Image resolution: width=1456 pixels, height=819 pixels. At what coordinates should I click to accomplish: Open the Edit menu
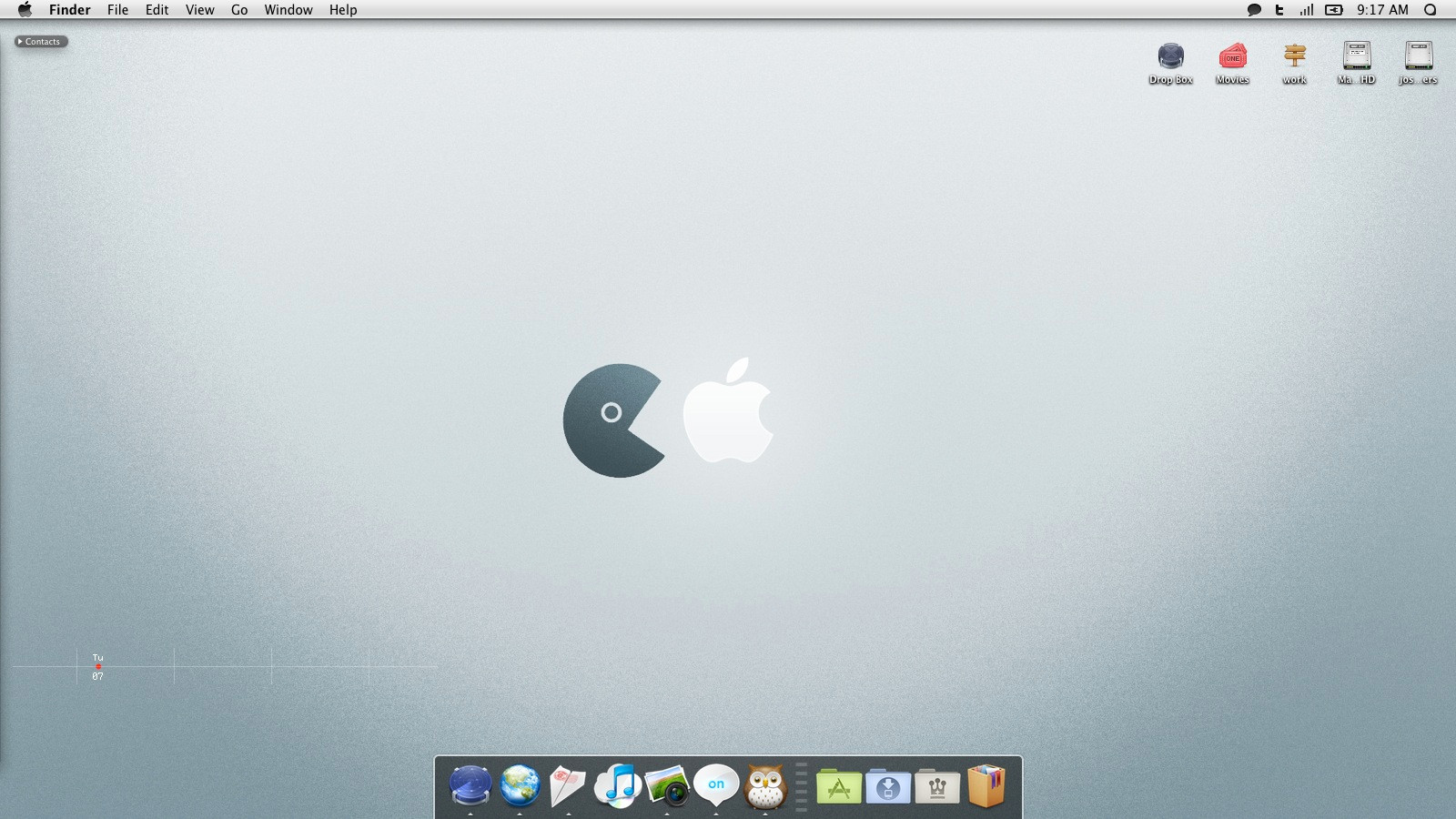pyautogui.click(x=157, y=10)
